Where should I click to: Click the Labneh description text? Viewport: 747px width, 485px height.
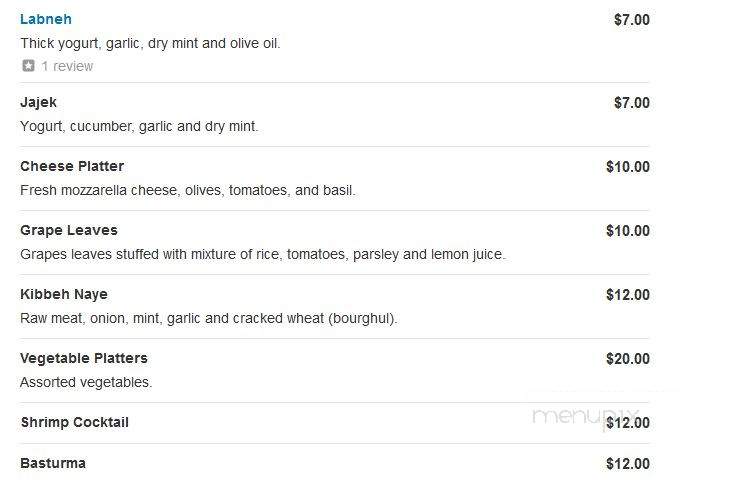point(150,43)
